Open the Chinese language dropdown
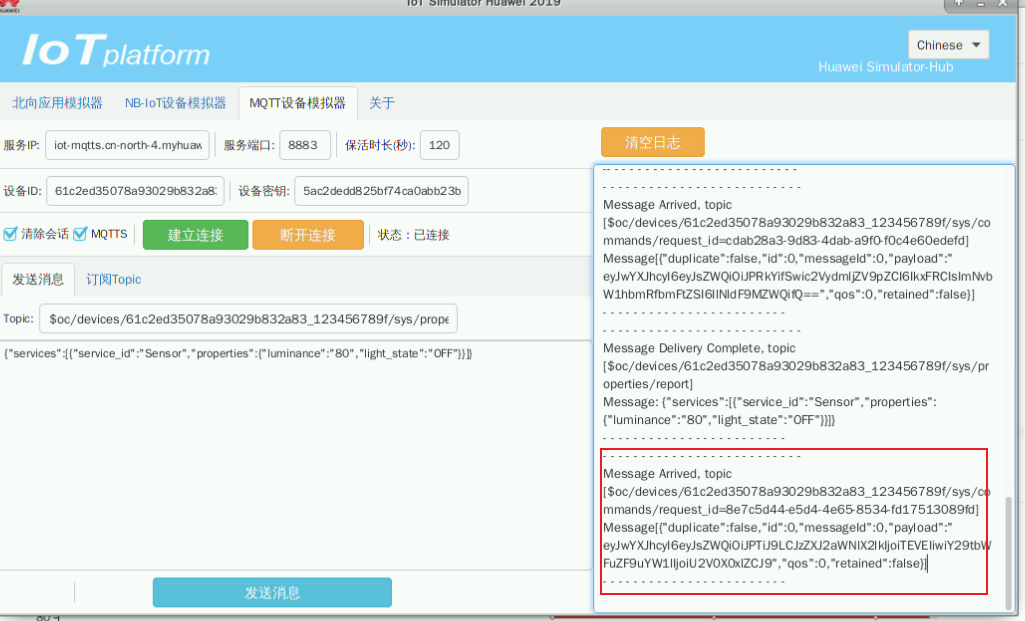 click(948, 45)
